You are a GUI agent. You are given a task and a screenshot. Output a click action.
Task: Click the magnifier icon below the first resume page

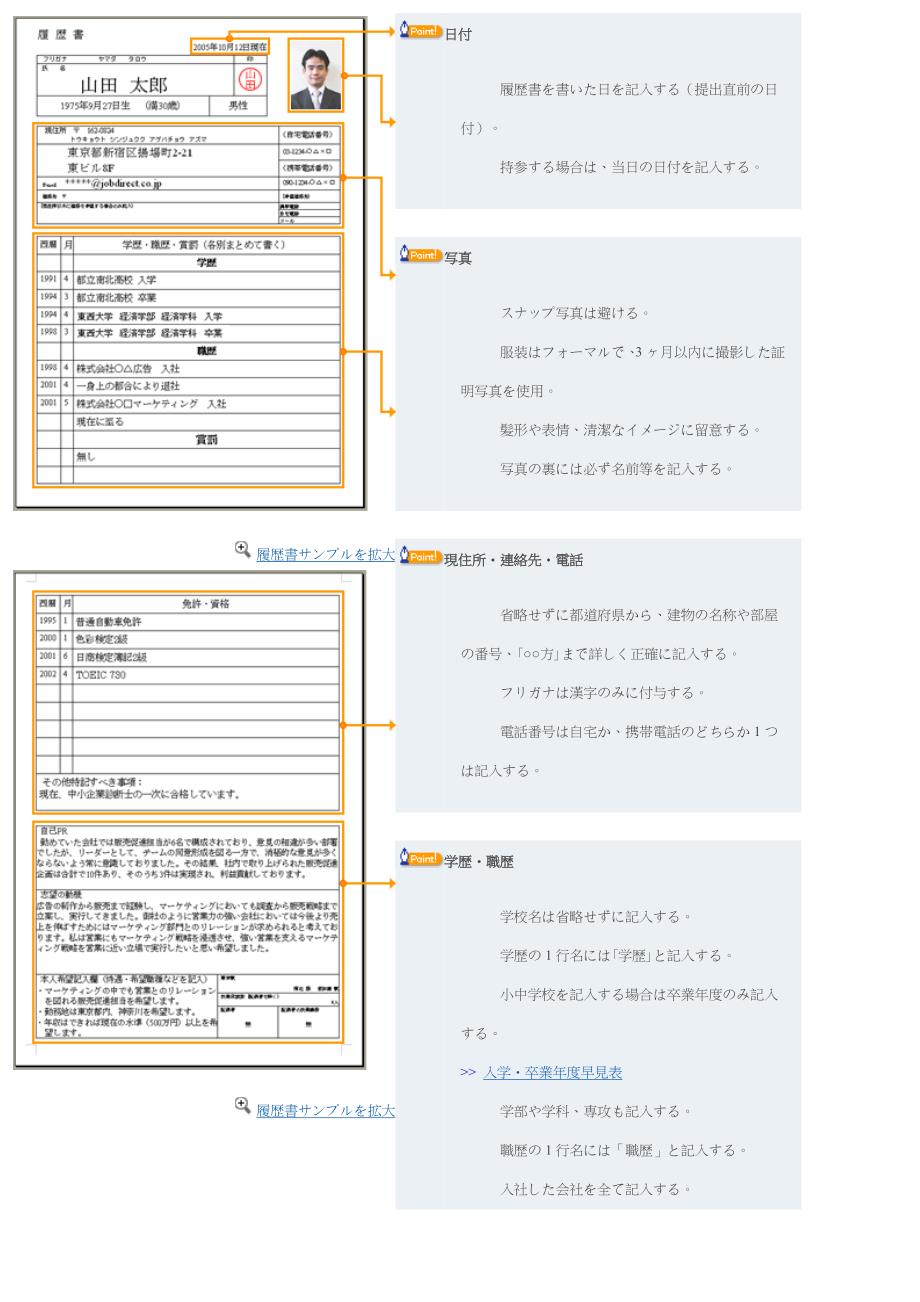pos(243,548)
